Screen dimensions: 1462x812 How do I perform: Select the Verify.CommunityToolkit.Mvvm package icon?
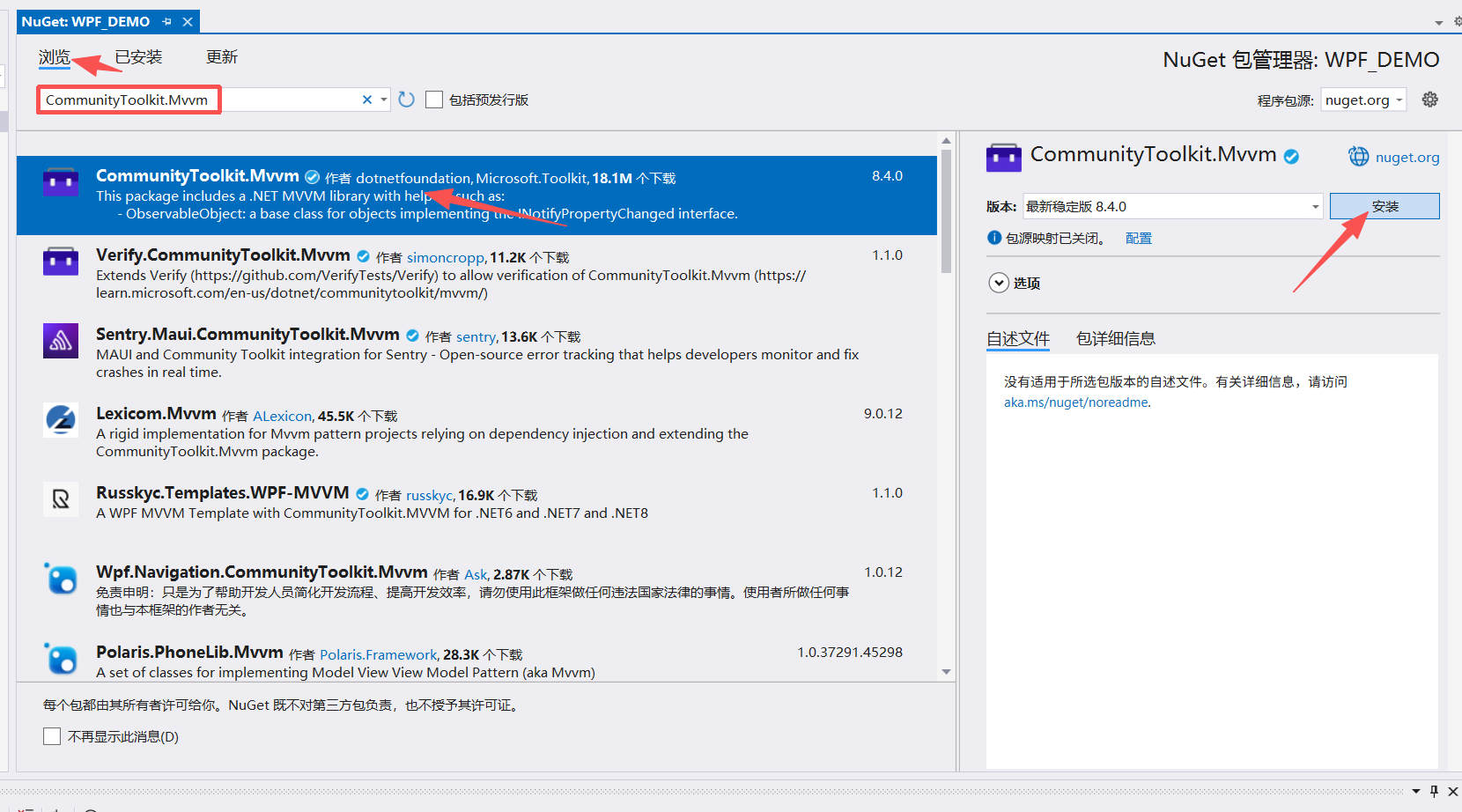tap(61, 261)
